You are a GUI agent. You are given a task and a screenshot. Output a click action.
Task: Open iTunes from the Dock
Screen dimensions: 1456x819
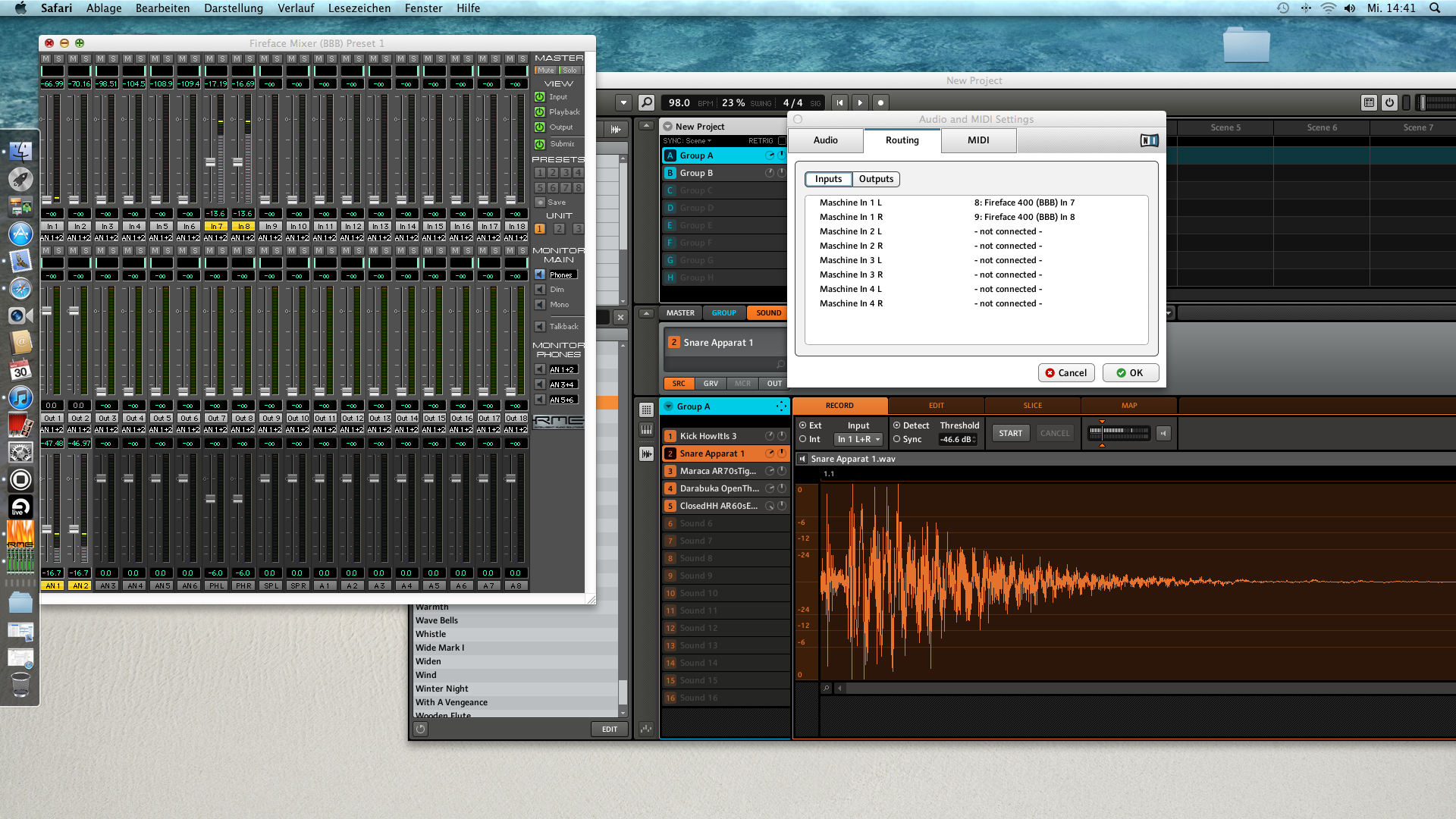[x=20, y=397]
